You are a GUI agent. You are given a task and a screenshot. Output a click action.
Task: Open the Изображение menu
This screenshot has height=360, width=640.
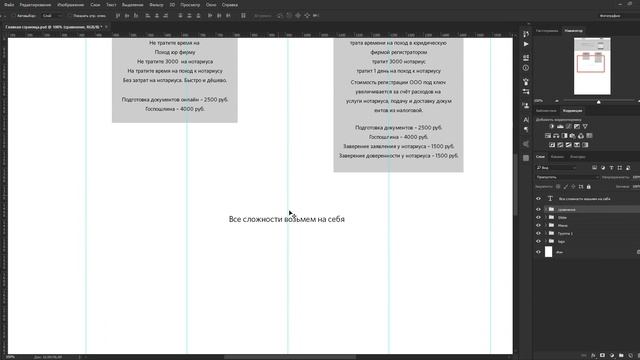coord(70,5)
